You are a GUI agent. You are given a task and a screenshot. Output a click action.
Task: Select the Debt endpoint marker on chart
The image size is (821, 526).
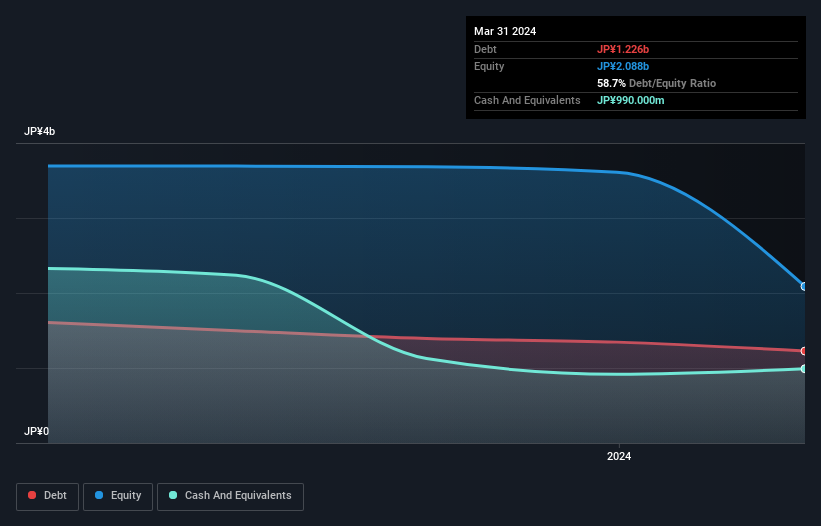click(x=804, y=351)
